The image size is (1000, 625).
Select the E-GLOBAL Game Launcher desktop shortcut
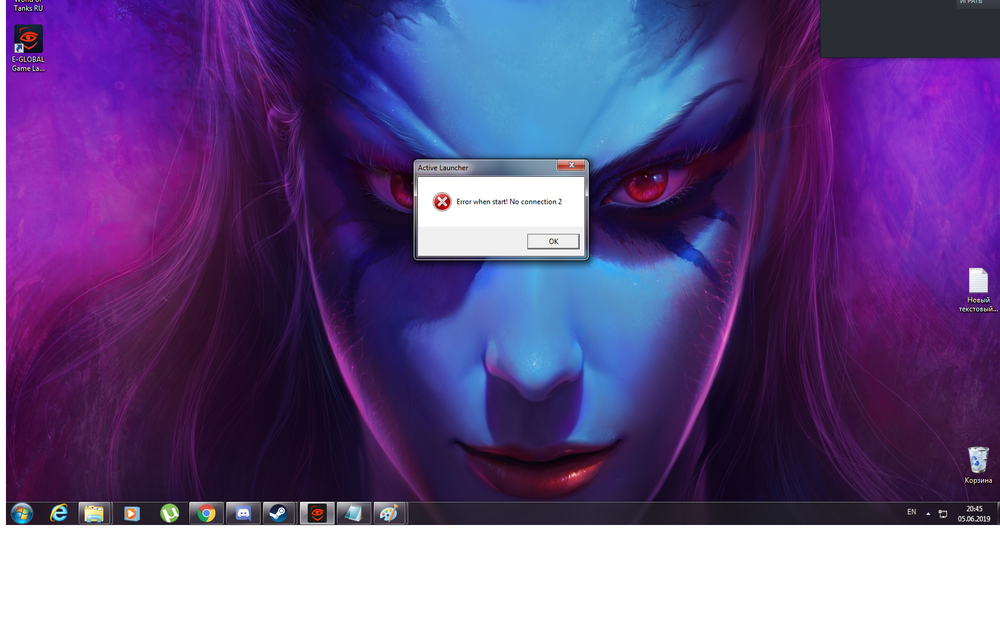click(28, 47)
